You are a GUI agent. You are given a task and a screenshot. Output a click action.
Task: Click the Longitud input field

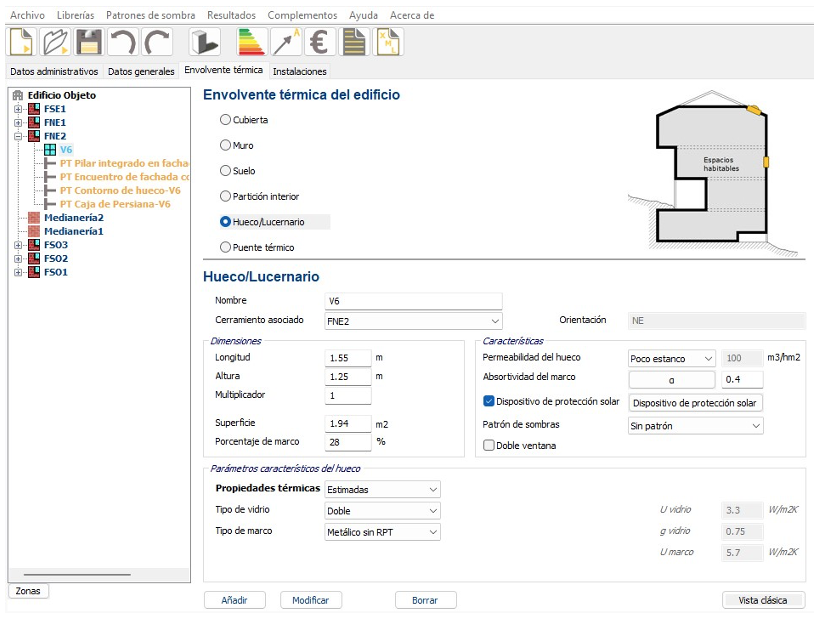click(348, 358)
